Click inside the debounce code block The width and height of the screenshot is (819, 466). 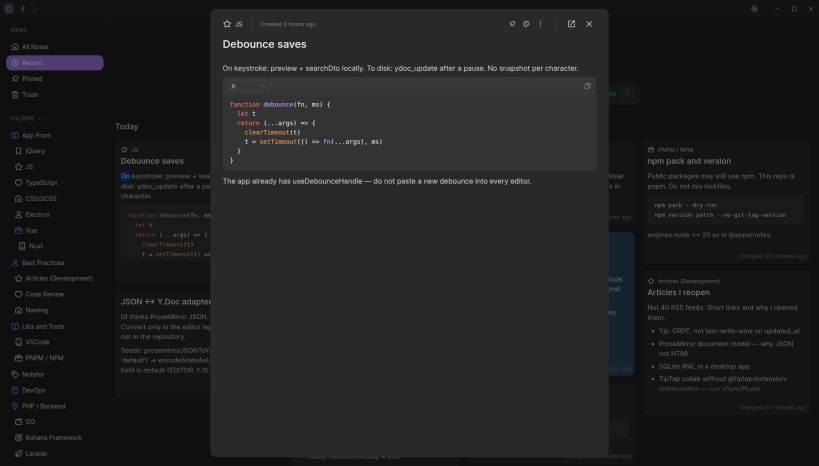coord(409,132)
